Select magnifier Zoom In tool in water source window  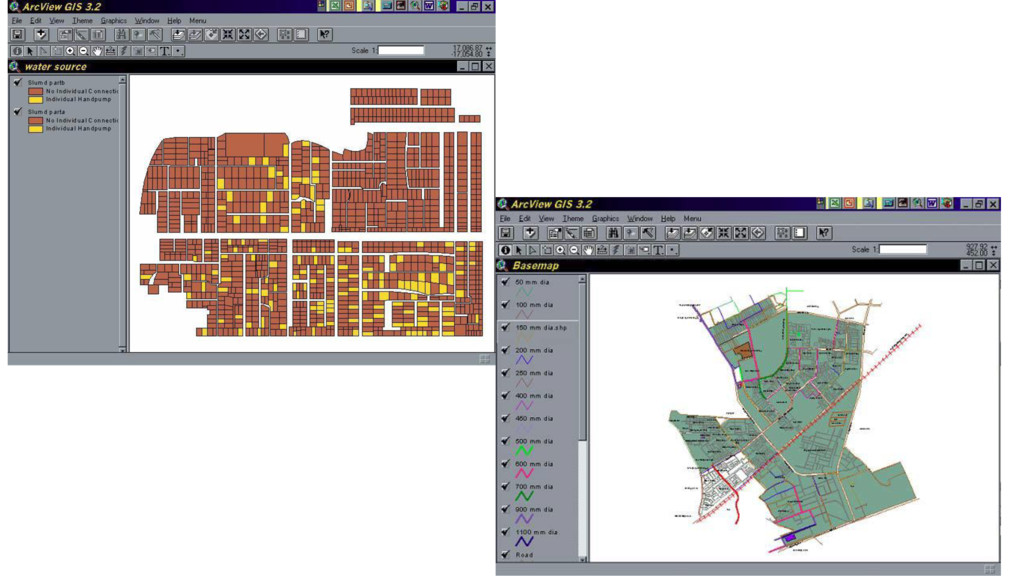click(70, 51)
